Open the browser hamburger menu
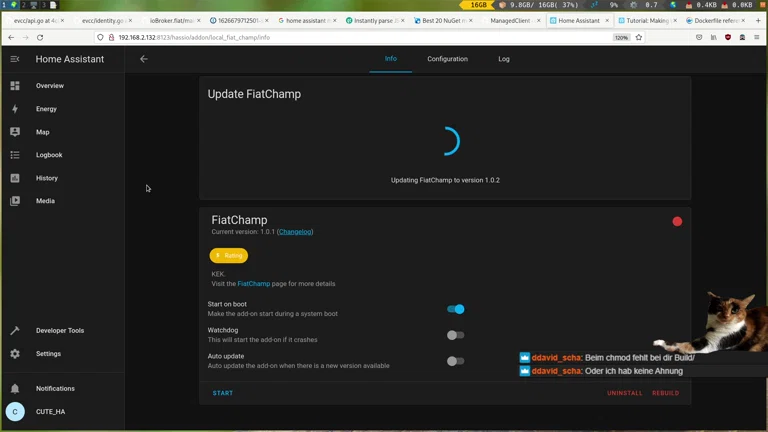Image resolution: width=768 pixels, height=432 pixels. [757, 37]
